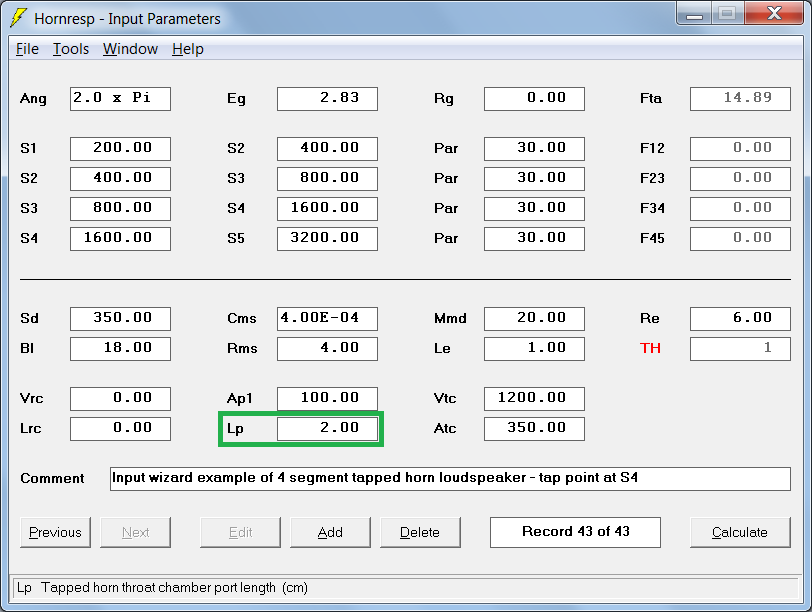
Task: Click the red TH label
Action: (650, 348)
